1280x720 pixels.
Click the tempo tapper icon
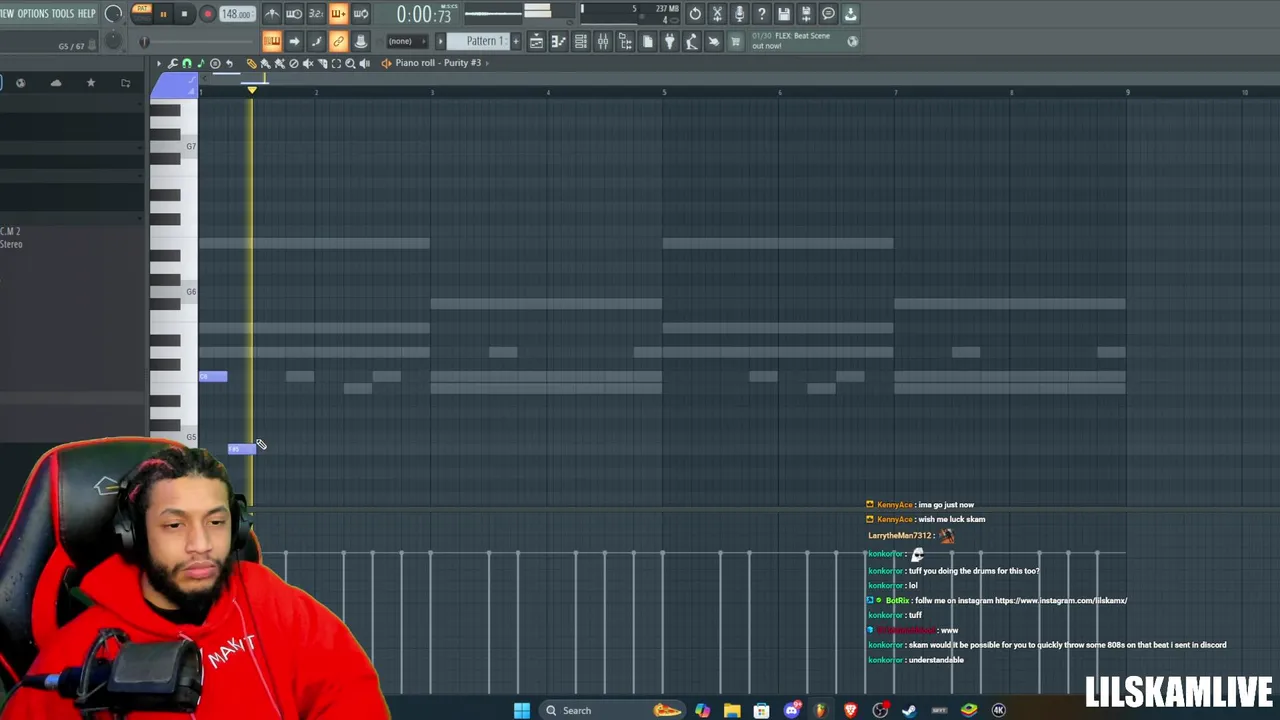click(x=691, y=41)
